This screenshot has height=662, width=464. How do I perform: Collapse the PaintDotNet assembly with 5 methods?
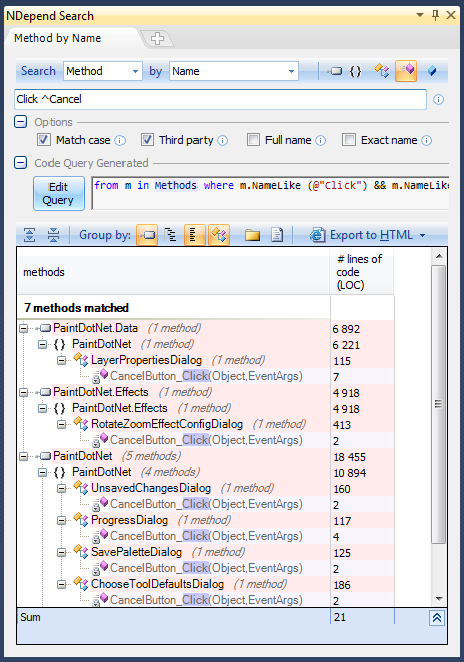click(x=24, y=456)
